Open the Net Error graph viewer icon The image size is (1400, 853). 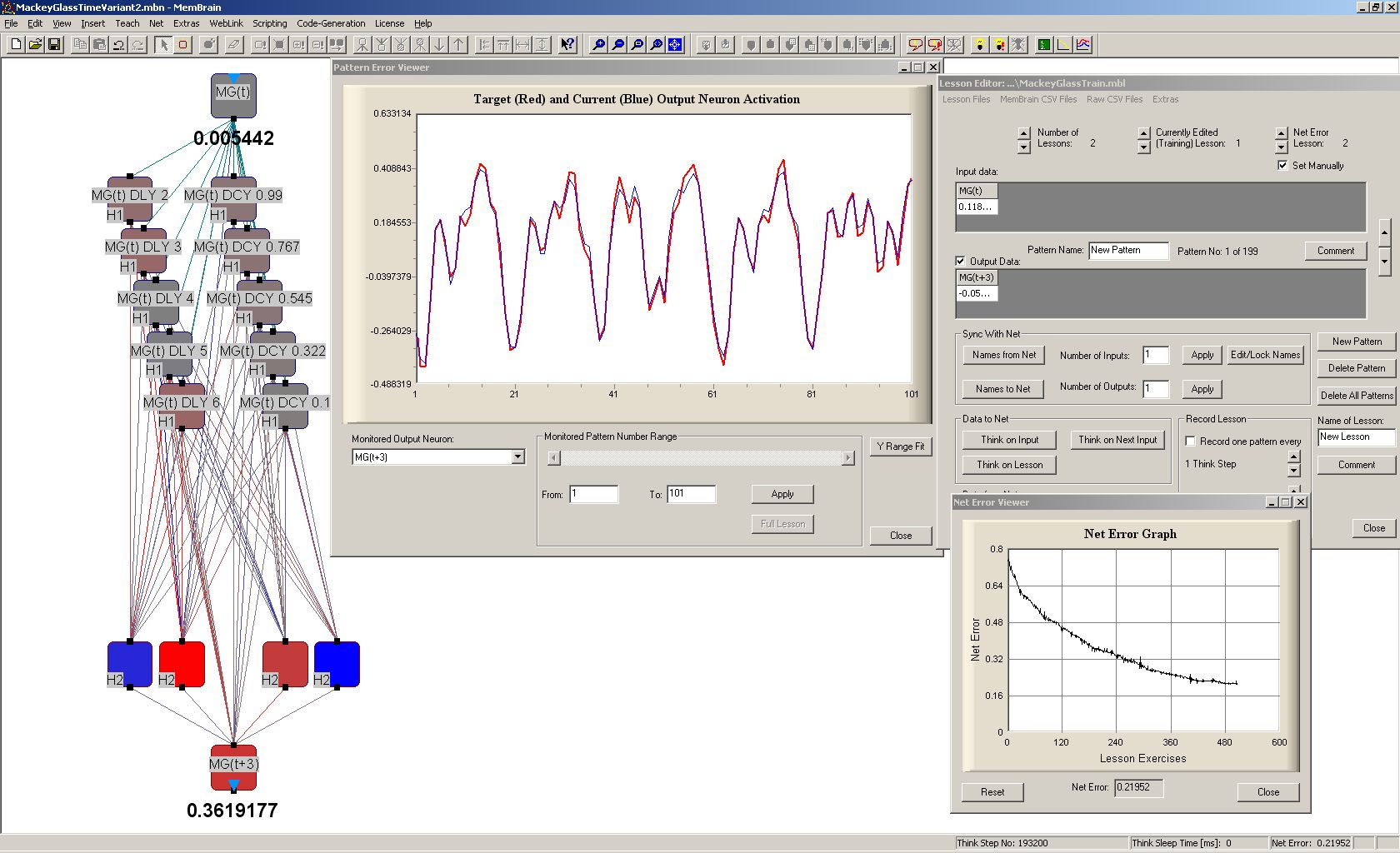point(1063,45)
